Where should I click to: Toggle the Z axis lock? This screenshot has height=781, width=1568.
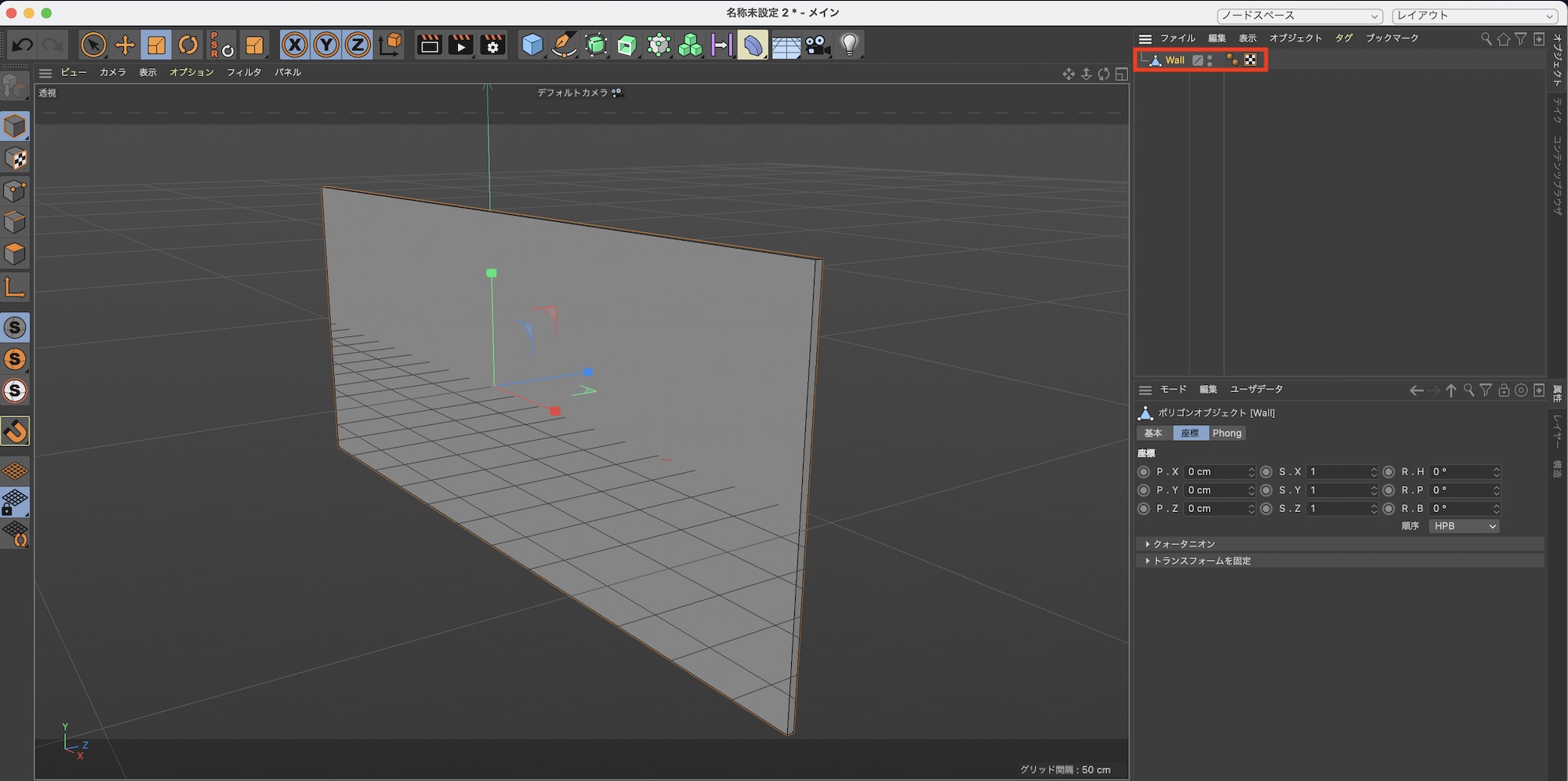(x=358, y=45)
